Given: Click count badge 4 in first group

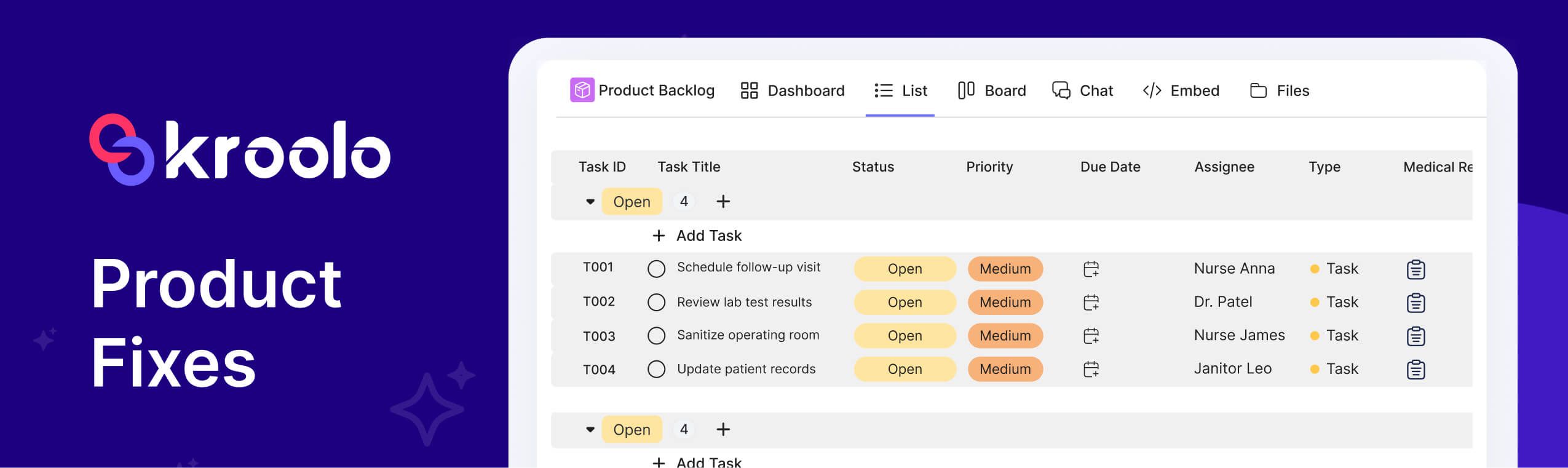Looking at the screenshot, I should pos(684,201).
